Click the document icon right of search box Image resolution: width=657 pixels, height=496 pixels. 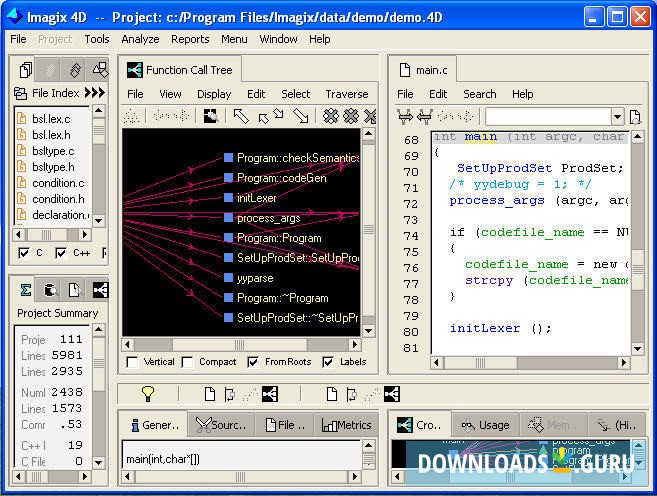(x=635, y=116)
